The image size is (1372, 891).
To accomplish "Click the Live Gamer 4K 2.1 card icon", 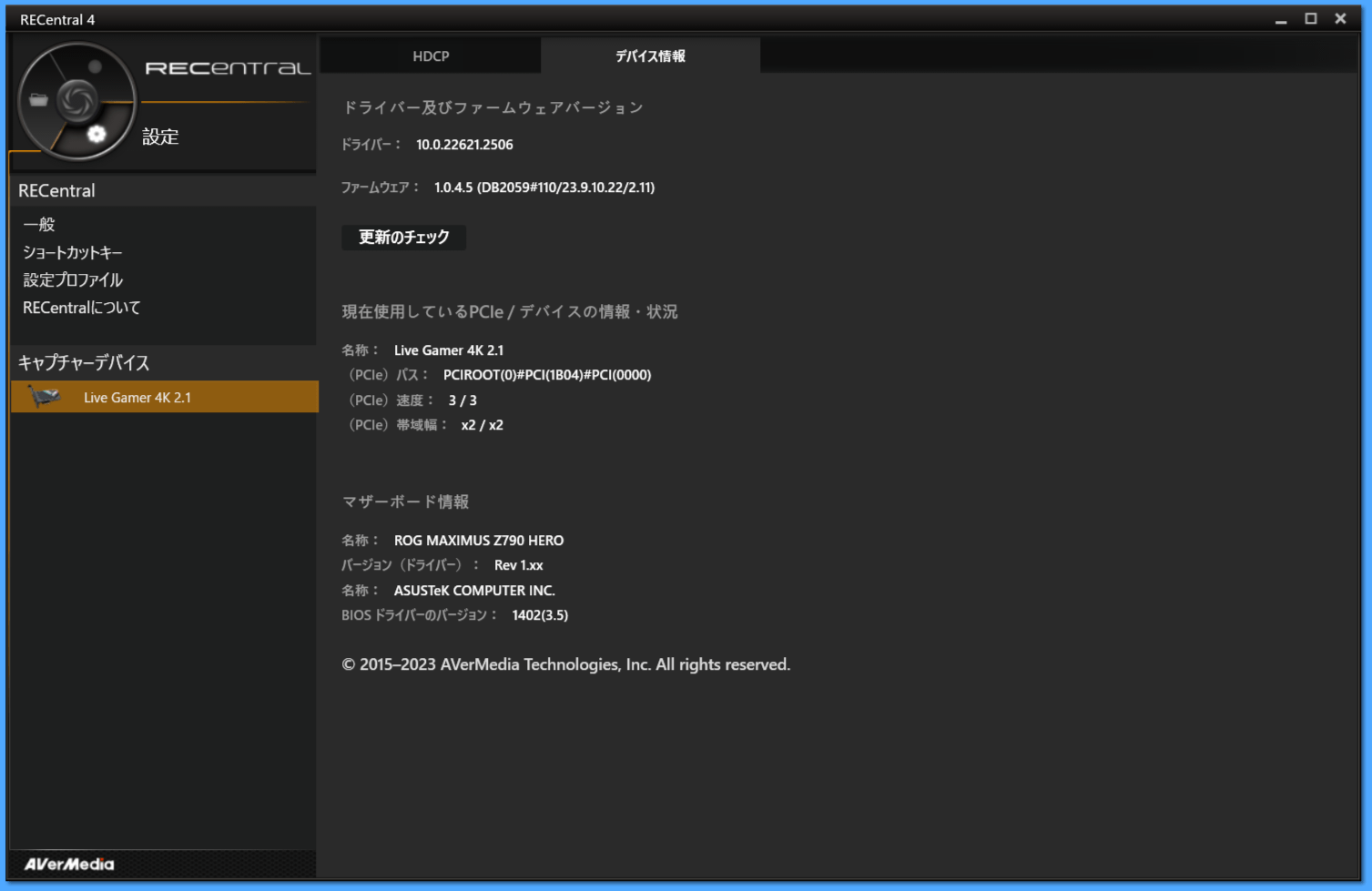I will coord(44,397).
